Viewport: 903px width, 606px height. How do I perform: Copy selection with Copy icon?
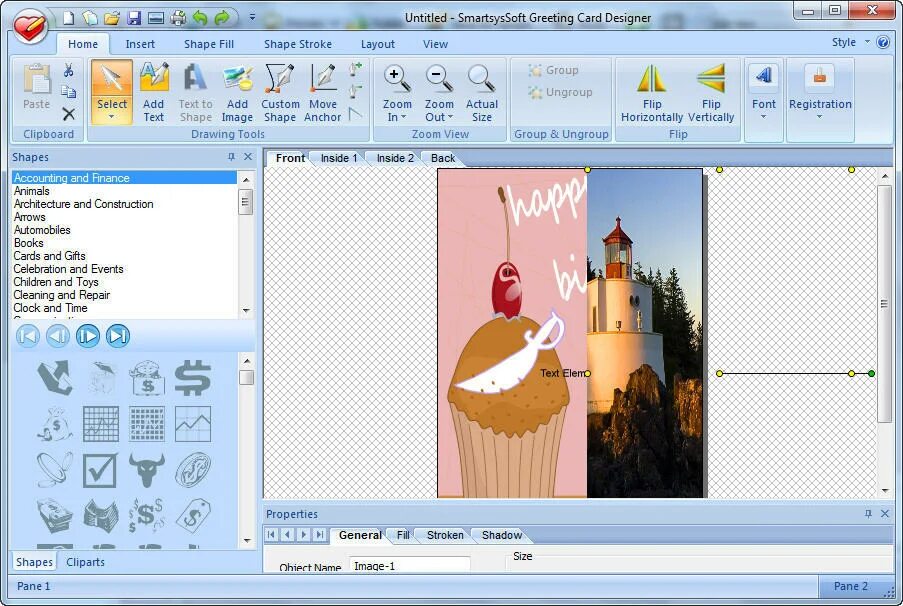pyautogui.click(x=69, y=92)
